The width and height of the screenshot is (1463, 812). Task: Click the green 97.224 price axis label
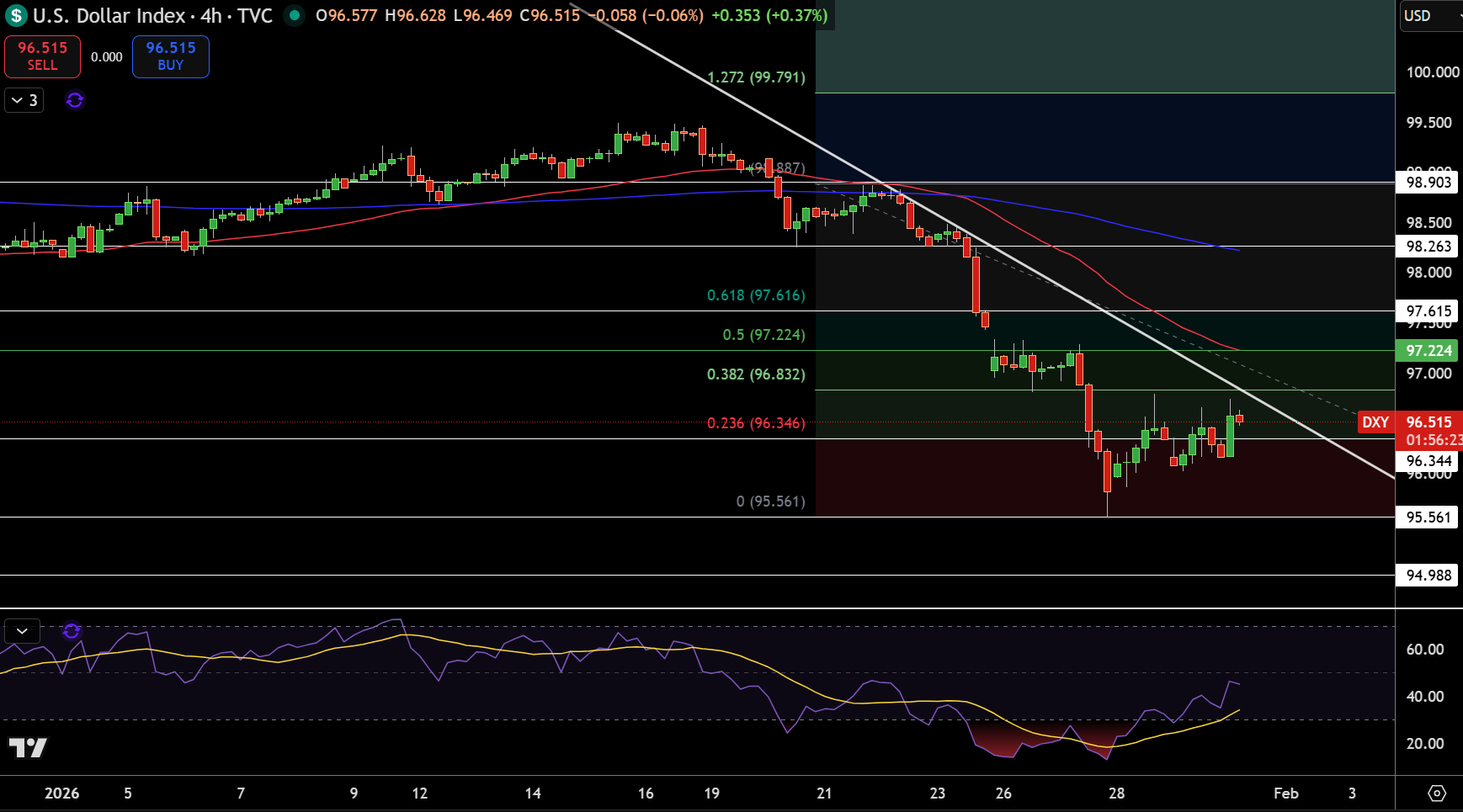(x=1428, y=351)
